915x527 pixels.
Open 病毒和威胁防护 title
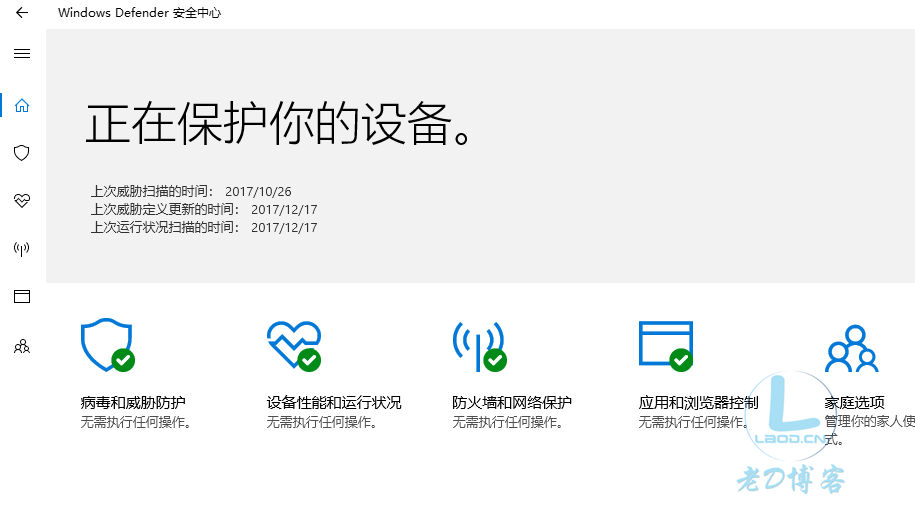click(133, 403)
